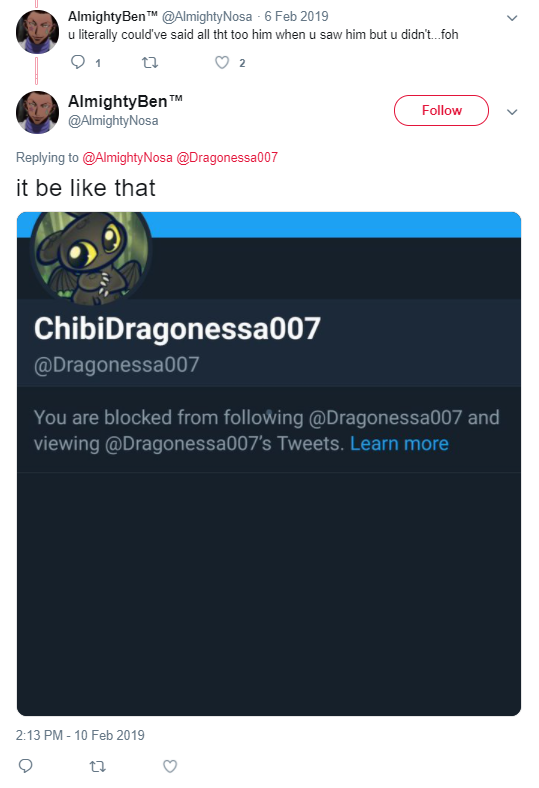Open the 2:13 PM - 10 Feb 2019 timestamp
Viewport: 539px width, 788px height.
(80, 735)
